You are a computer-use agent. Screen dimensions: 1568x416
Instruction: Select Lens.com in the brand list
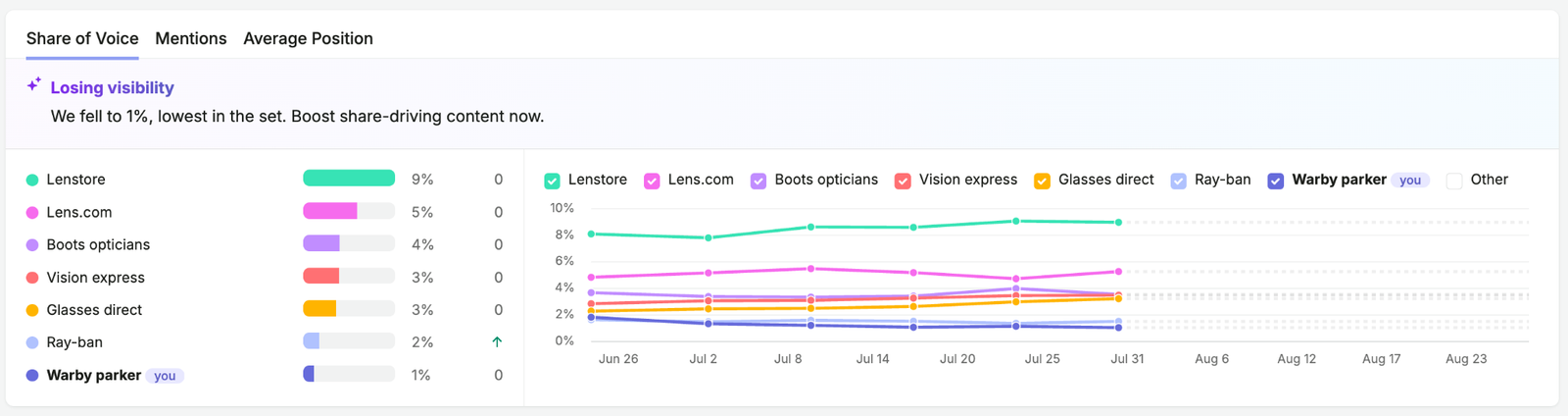coord(79,212)
